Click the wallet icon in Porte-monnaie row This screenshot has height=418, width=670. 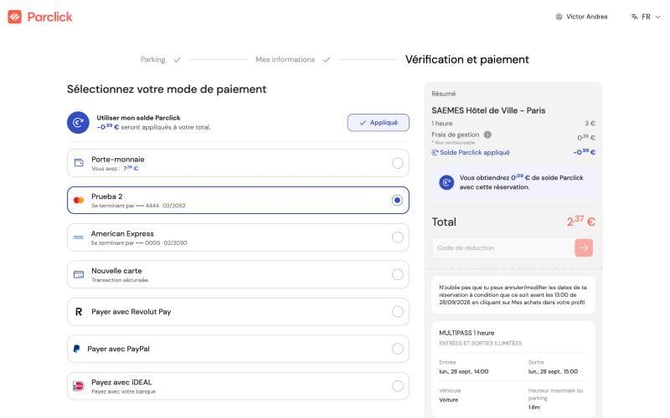coord(79,163)
